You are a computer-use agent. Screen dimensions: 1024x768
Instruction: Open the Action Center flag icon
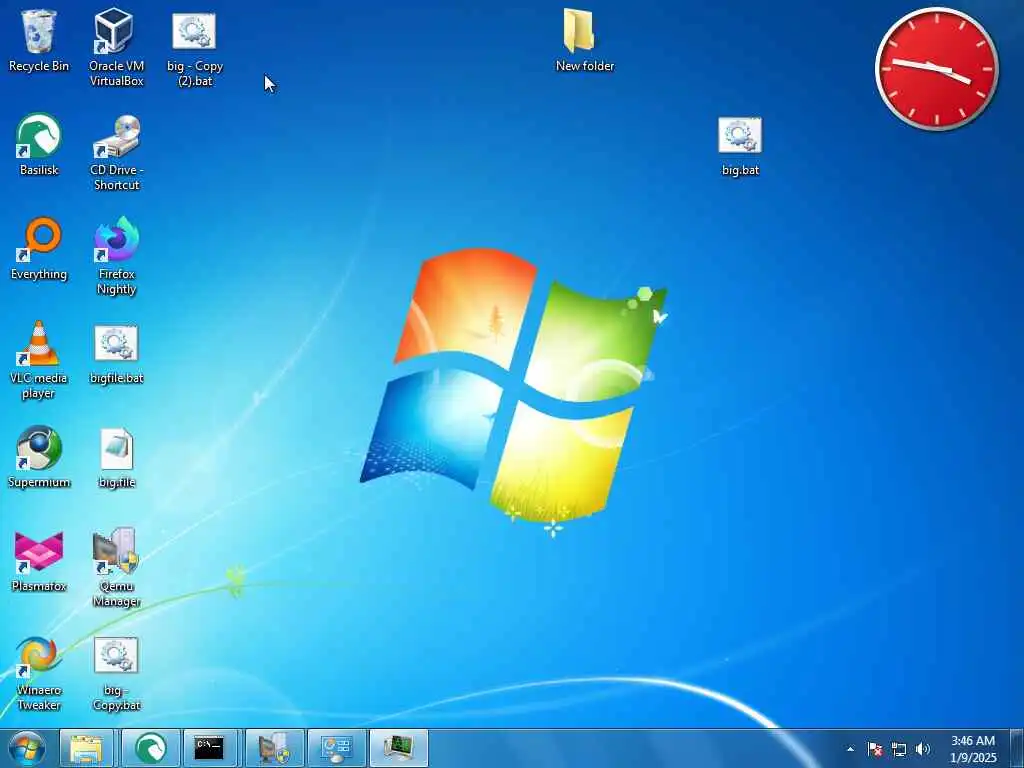[874, 749]
